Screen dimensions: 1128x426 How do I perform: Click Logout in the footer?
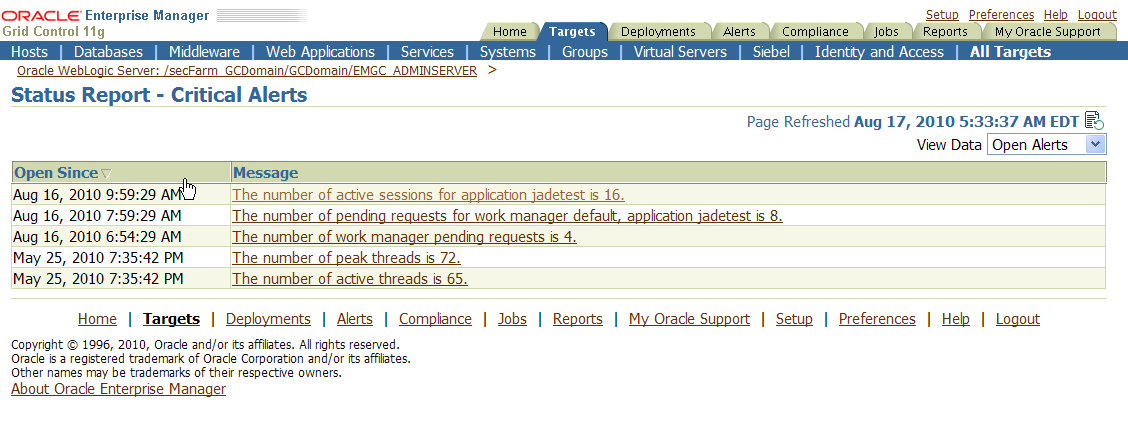(x=1018, y=319)
